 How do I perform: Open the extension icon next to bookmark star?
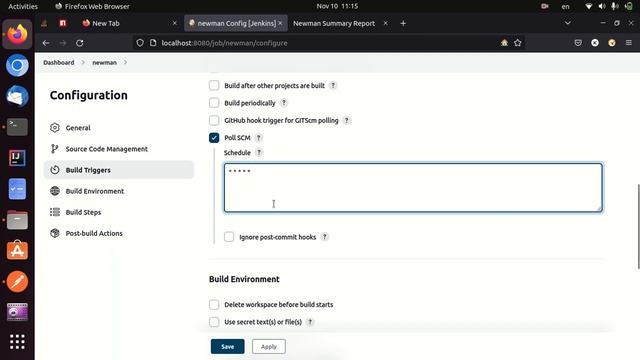[x=504, y=43]
